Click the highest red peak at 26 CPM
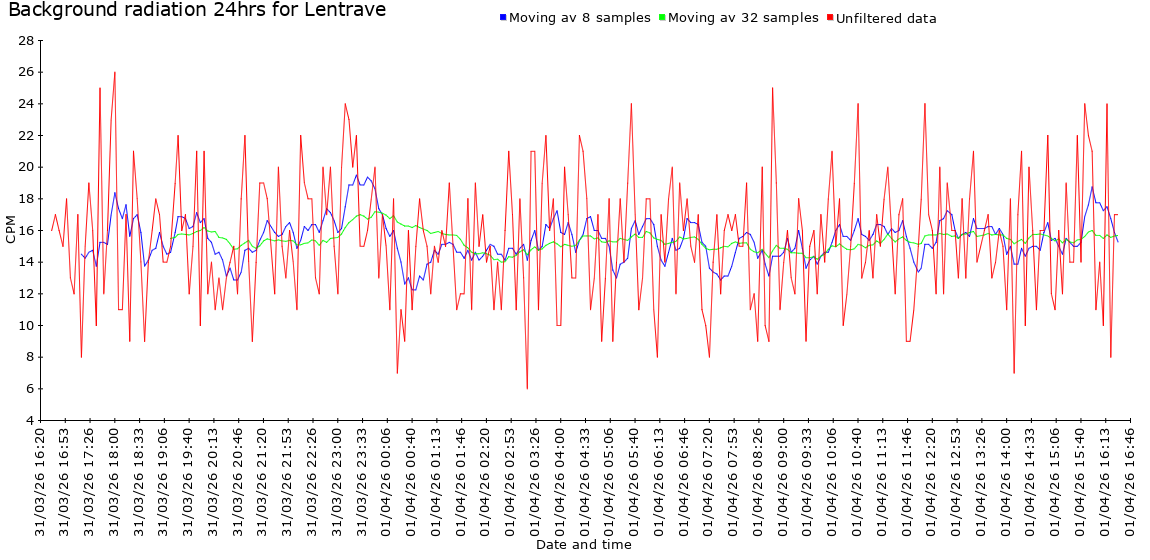Screen dimensions: 1150x560 point(115,72)
